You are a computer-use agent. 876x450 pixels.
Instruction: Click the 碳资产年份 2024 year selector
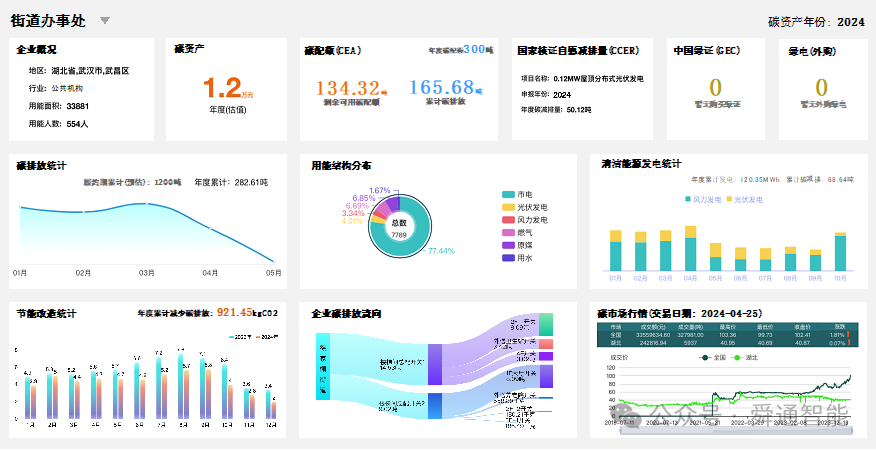816,22
